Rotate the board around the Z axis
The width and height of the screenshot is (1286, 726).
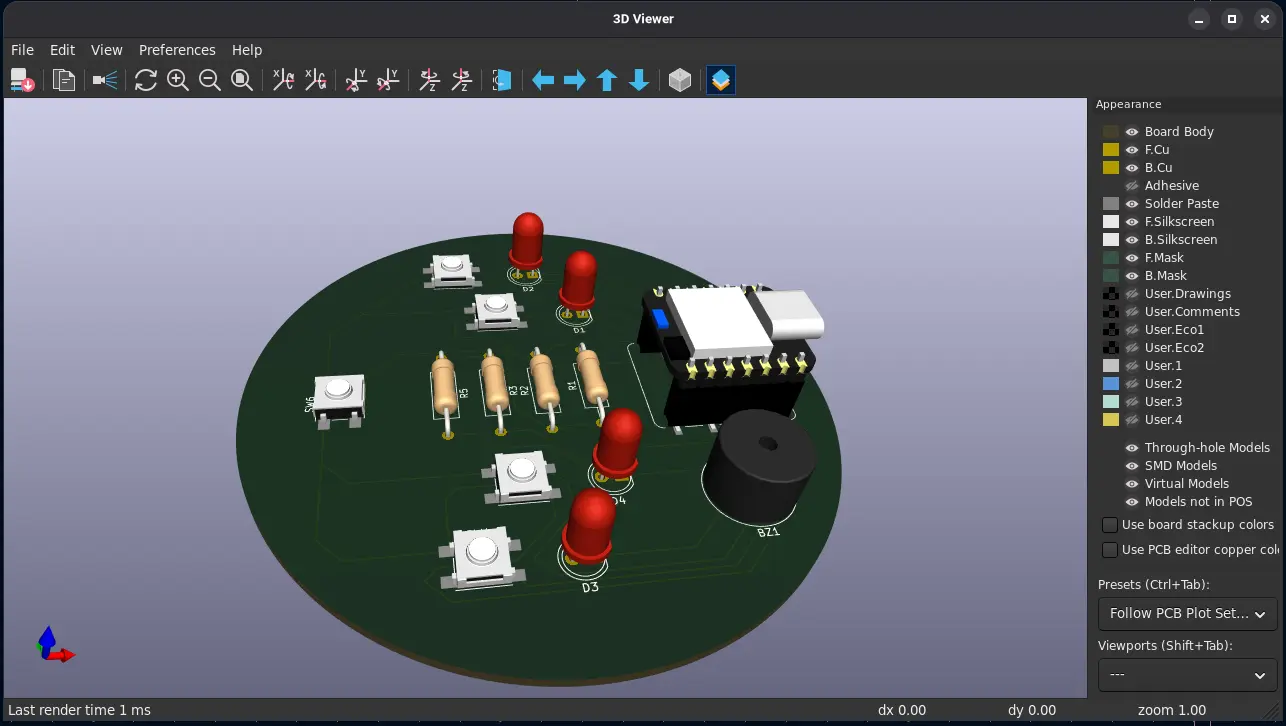(x=430, y=80)
